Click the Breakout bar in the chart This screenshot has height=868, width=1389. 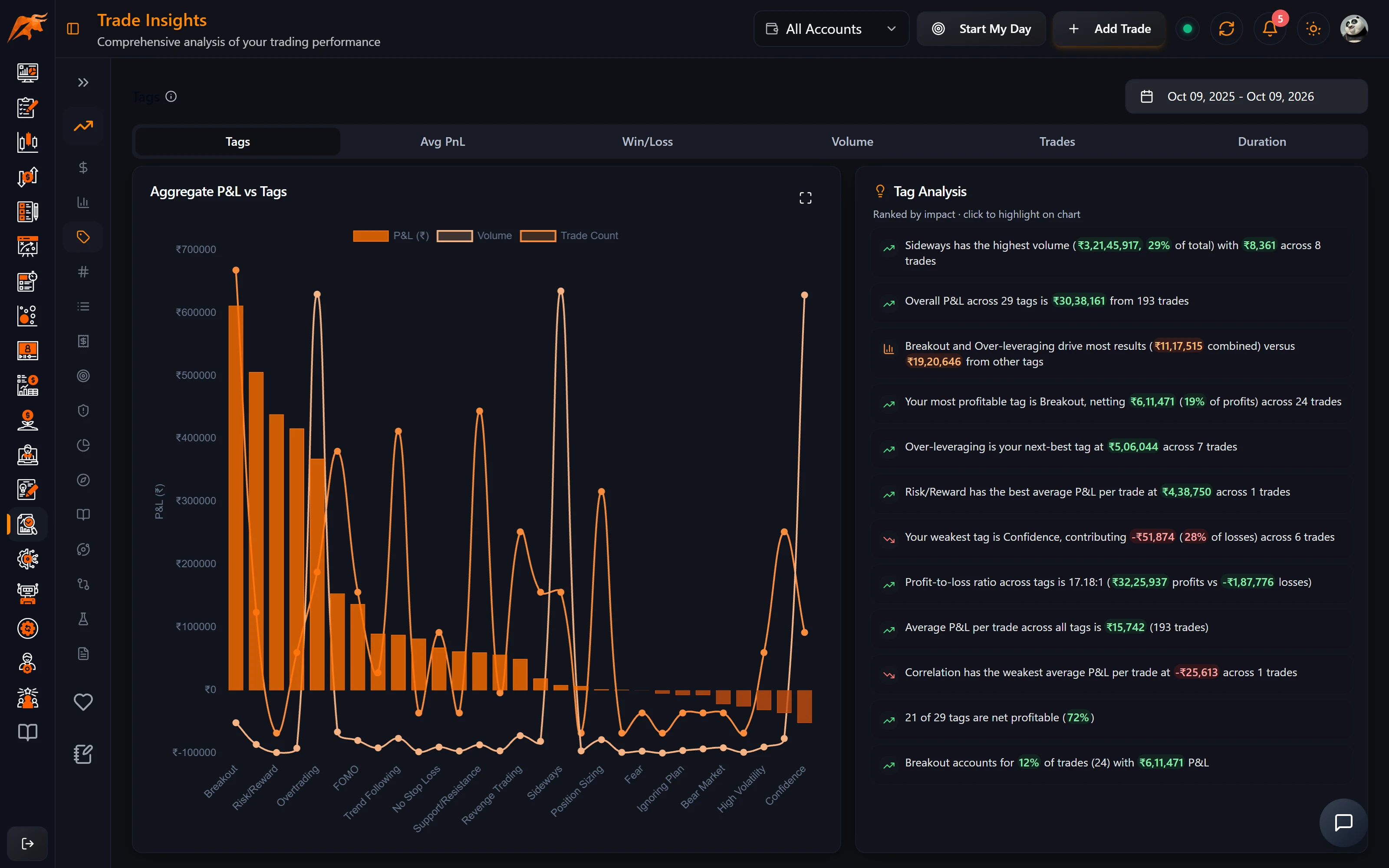[x=236, y=498]
